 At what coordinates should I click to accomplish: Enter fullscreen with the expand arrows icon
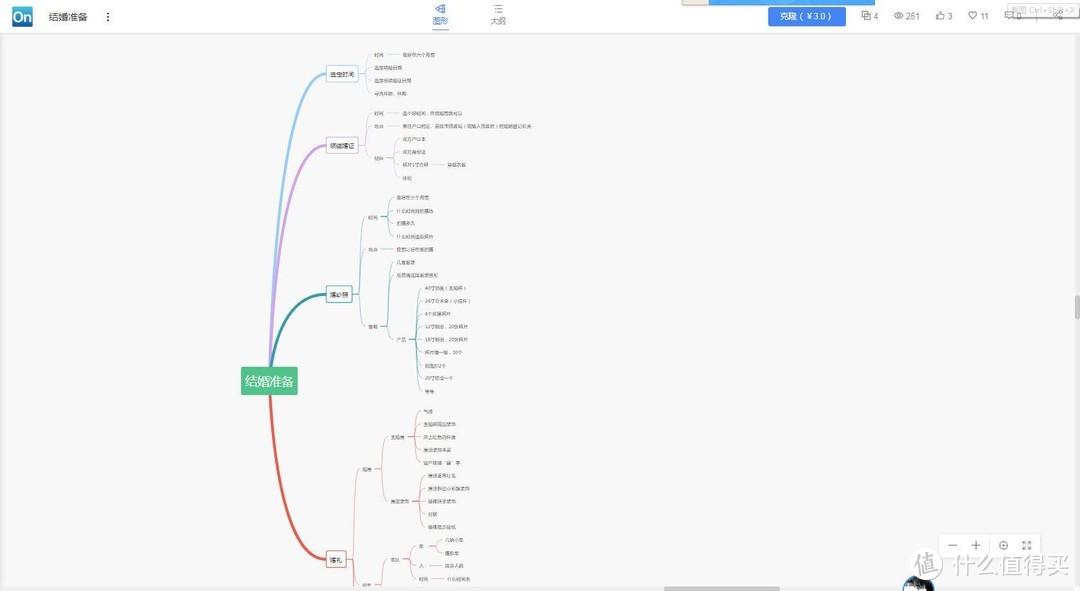pos(1027,545)
